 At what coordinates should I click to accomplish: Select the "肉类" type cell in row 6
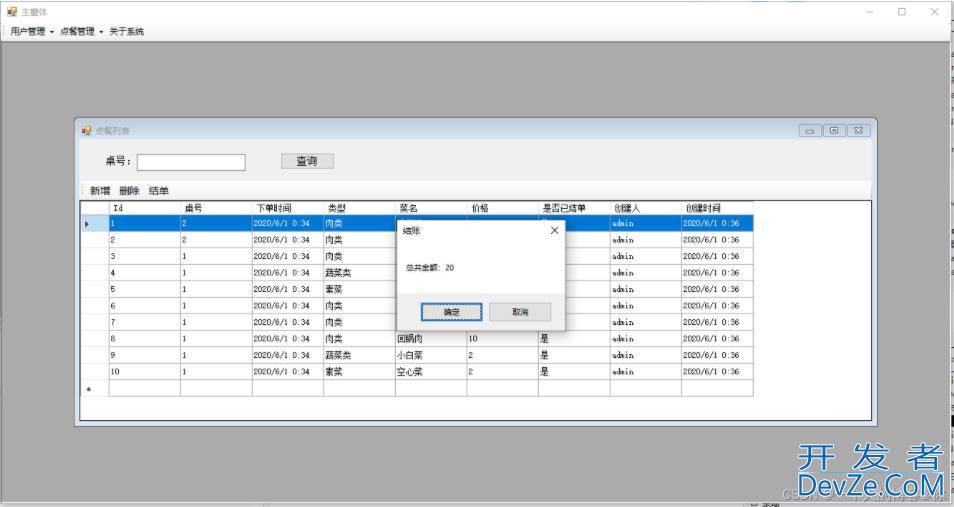click(x=360, y=306)
